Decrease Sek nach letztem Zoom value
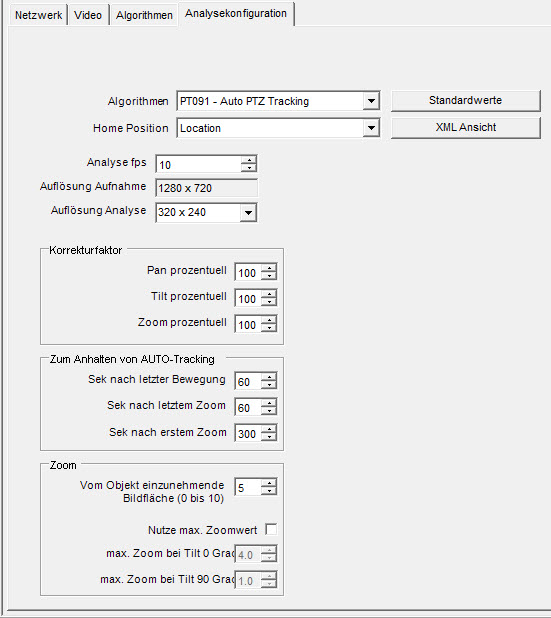Screen dimensions: 551x618 coord(269,411)
